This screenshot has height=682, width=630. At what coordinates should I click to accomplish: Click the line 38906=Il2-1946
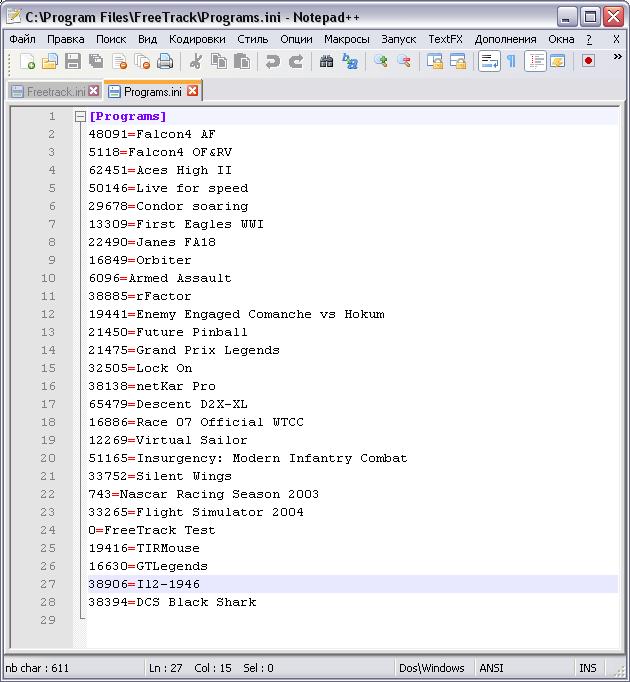[x=144, y=585]
